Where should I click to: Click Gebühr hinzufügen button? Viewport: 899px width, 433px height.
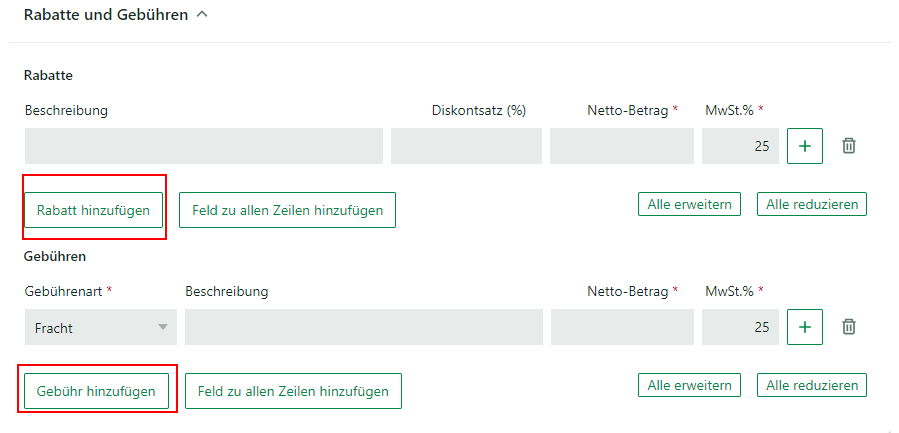[x=96, y=391]
